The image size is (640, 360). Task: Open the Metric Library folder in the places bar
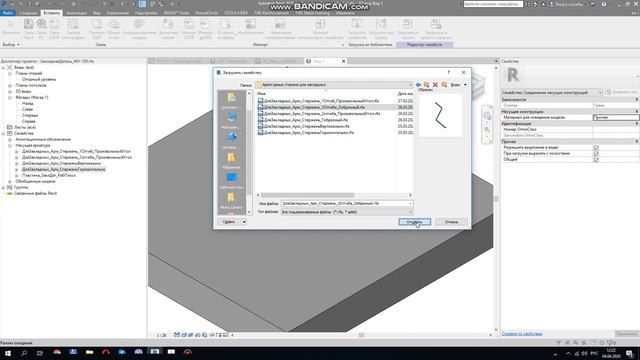[x=231, y=200]
